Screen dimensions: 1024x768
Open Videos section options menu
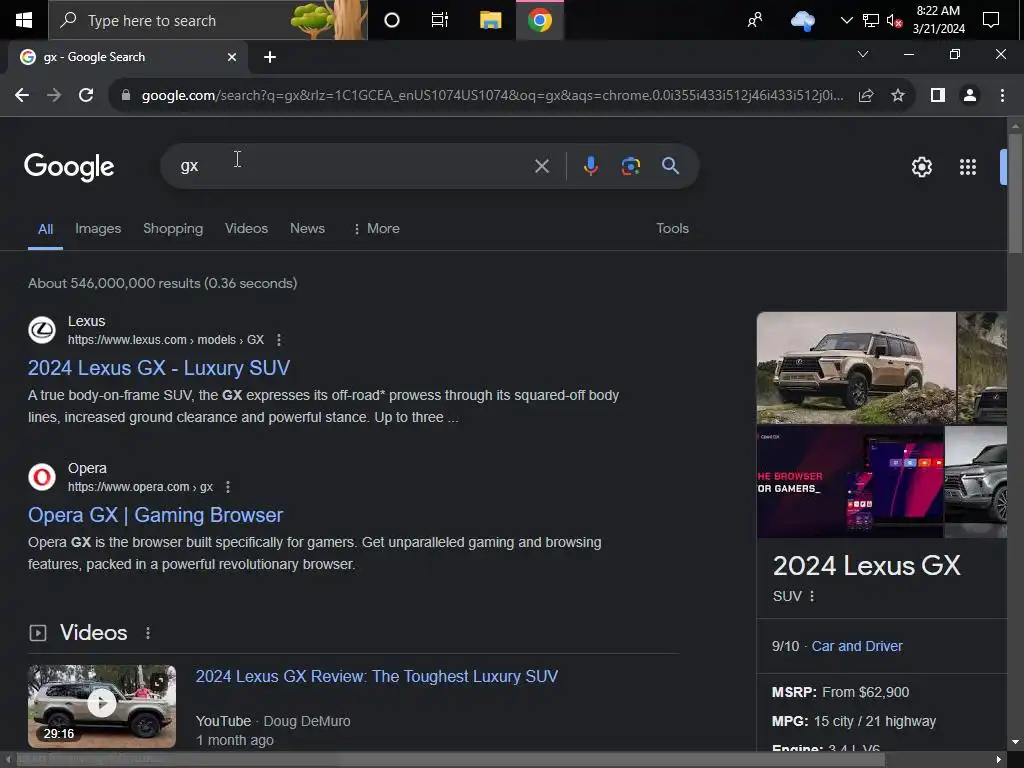148,633
